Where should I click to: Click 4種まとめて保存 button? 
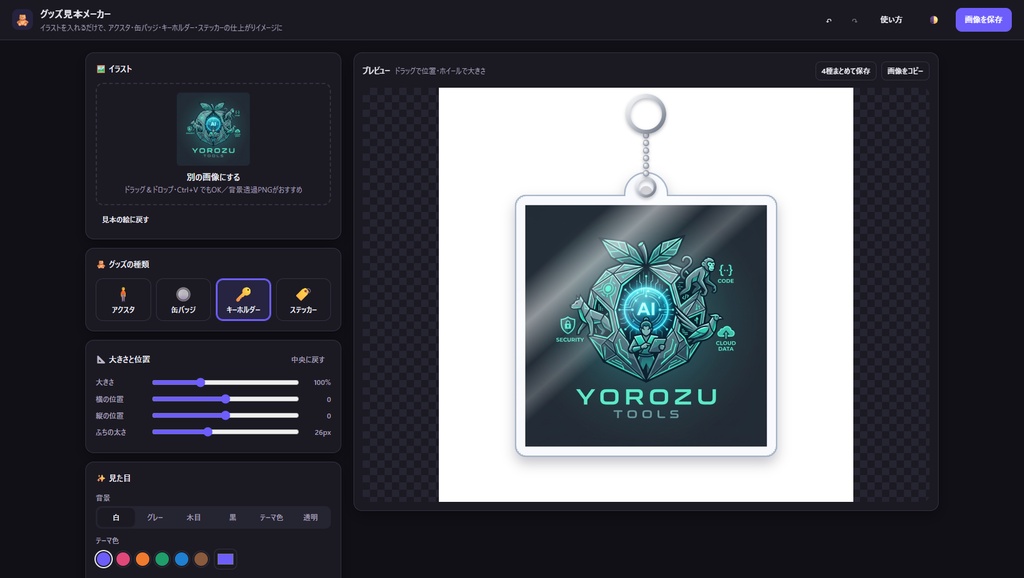pos(846,71)
